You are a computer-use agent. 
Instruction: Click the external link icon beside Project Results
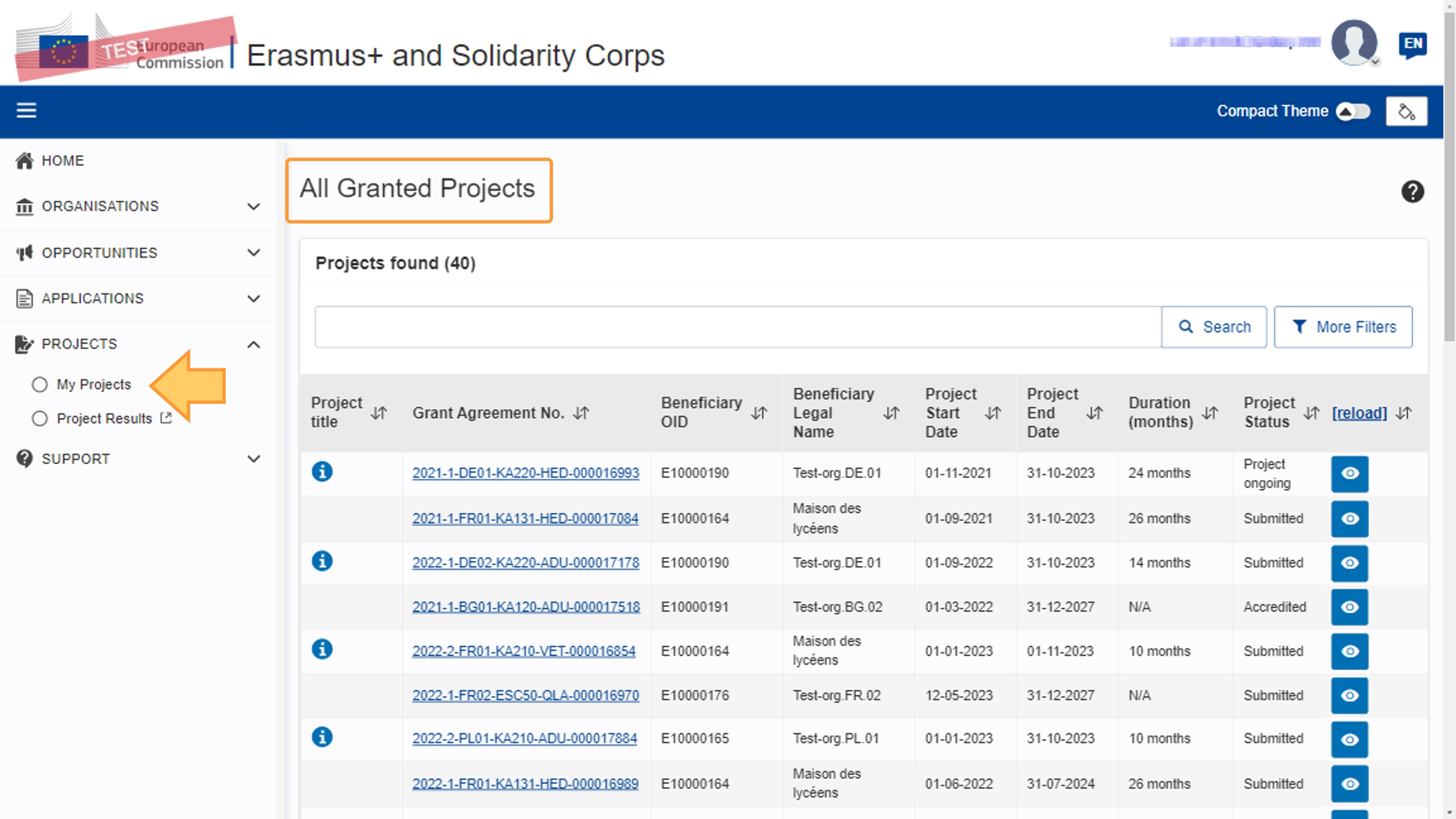(166, 418)
